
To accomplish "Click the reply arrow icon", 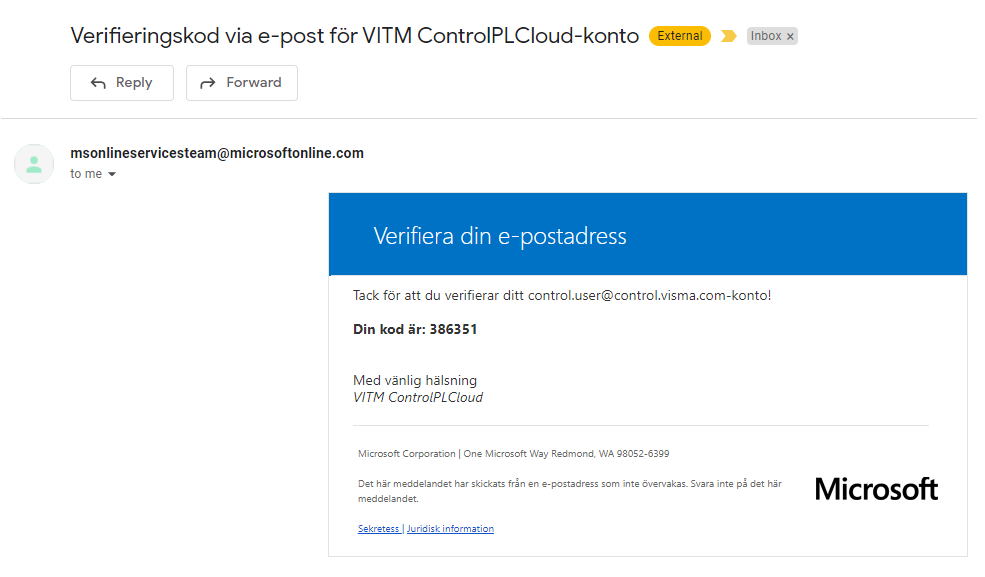I will (x=98, y=83).
